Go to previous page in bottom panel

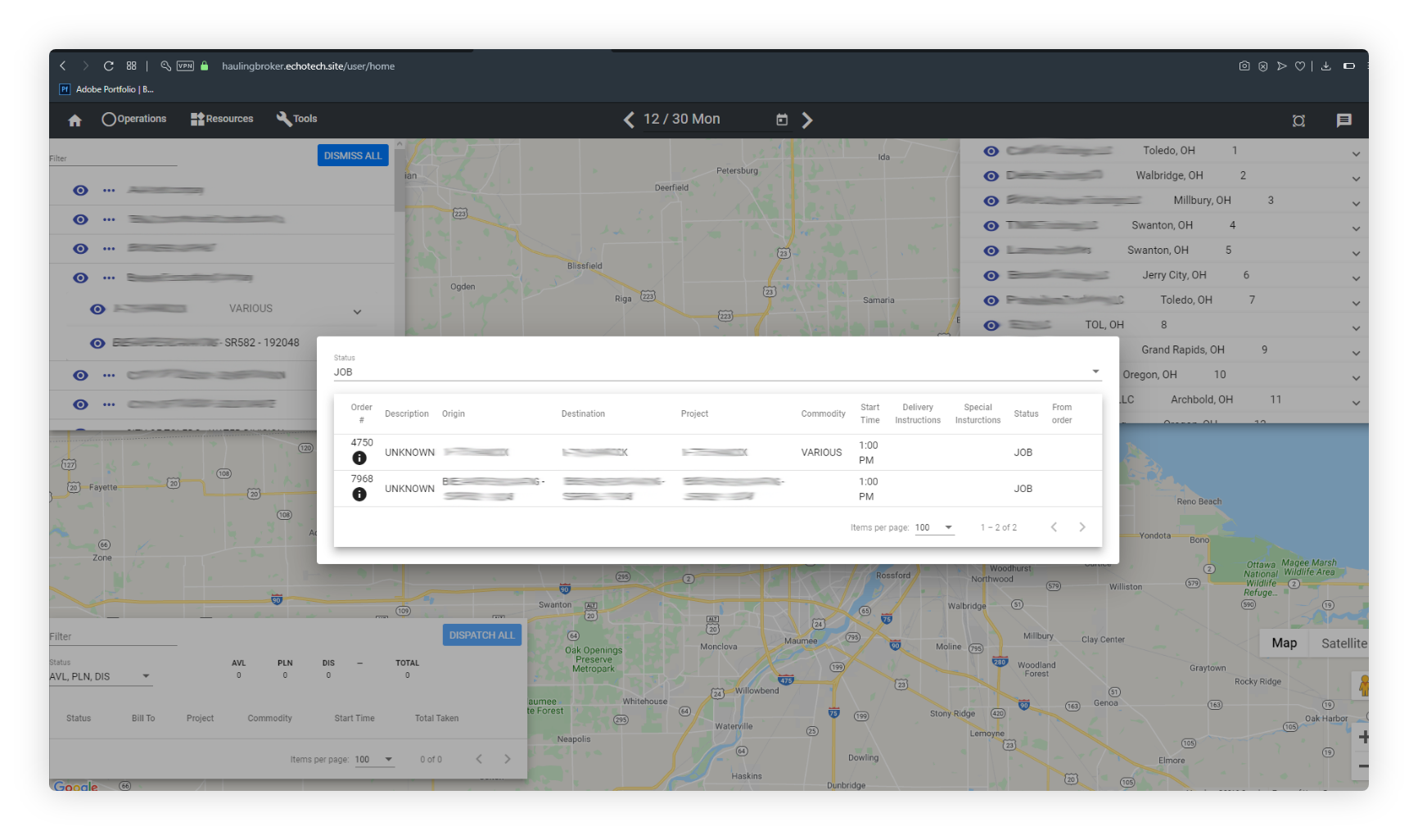pos(479,759)
